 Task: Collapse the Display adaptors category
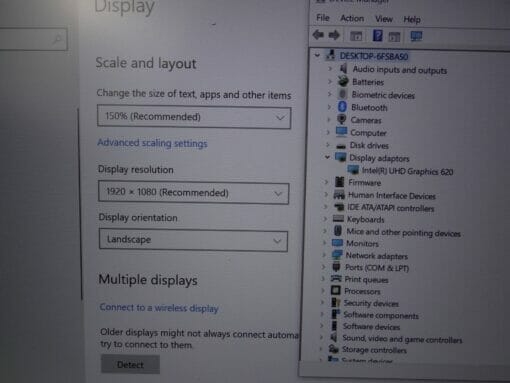(328, 157)
